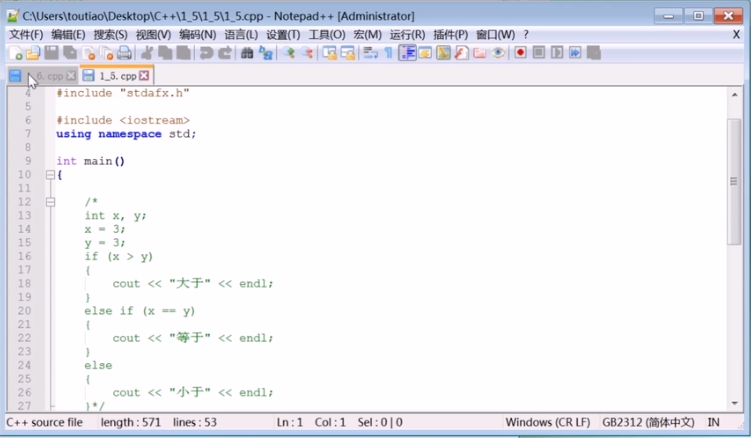Save the current file using the Save icon
Viewport: 751px width, 438px height.
tap(51, 53)
